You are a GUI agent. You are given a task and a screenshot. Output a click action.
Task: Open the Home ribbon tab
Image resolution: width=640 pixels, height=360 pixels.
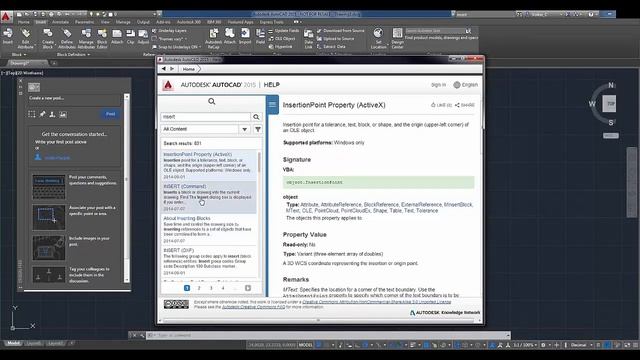[x=23, y=22]
